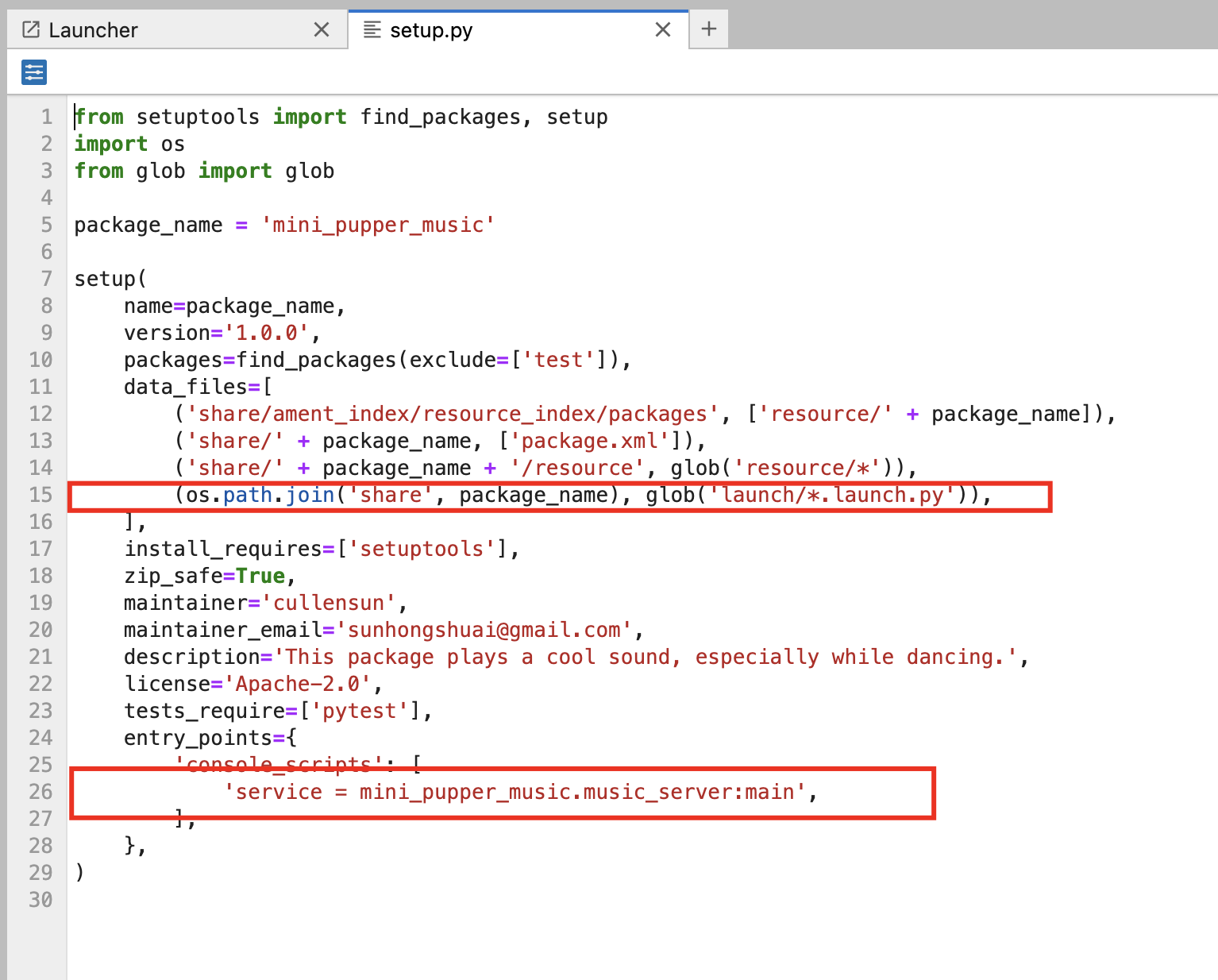Screen dimensions: 1218x980
Task: Click the maintainer email 'sunhongshuai@gmail.com' text
Action: pyautogui.click(x=484, y=630)
